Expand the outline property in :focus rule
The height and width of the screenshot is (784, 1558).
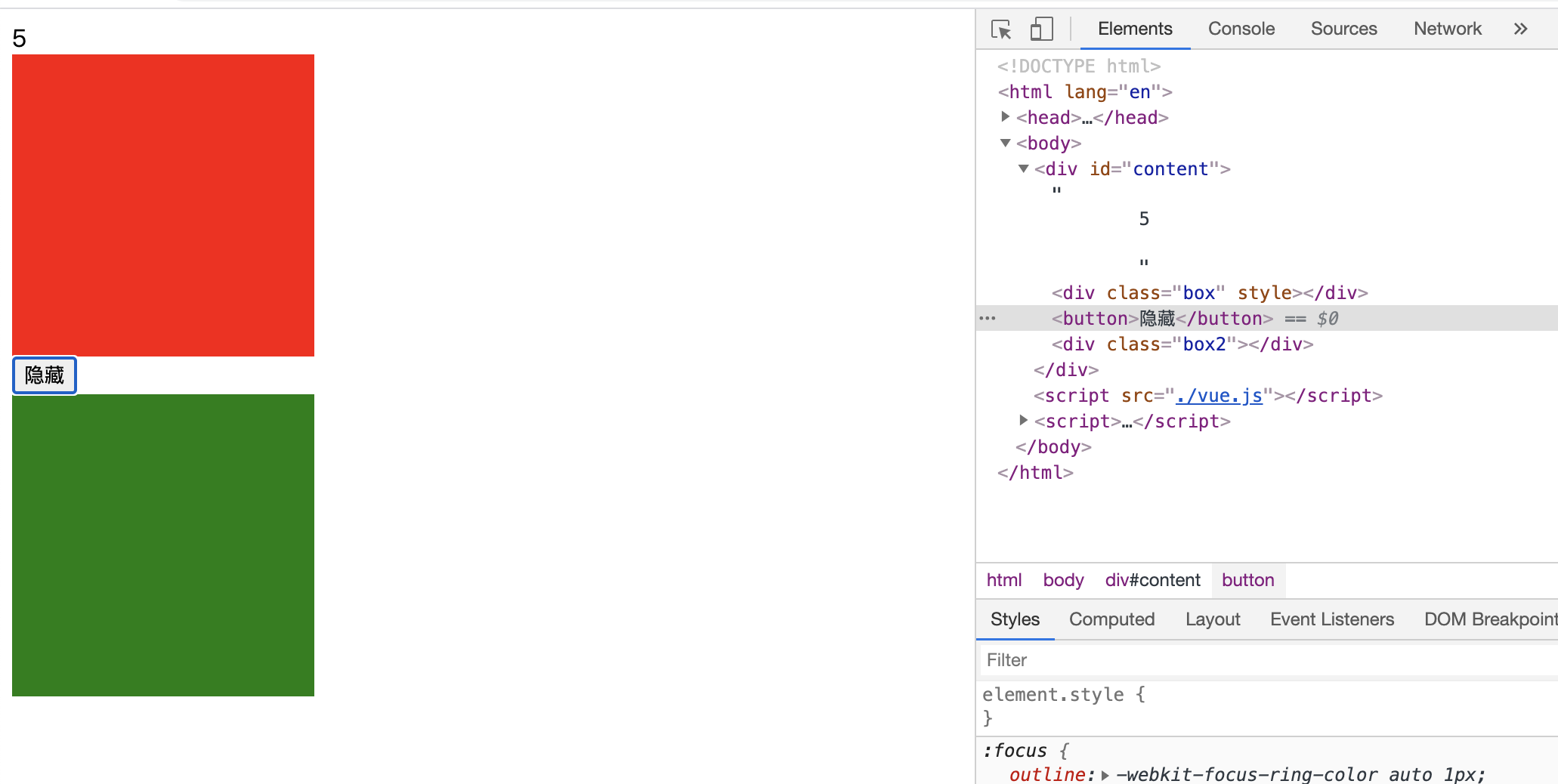coord(1105,775)
